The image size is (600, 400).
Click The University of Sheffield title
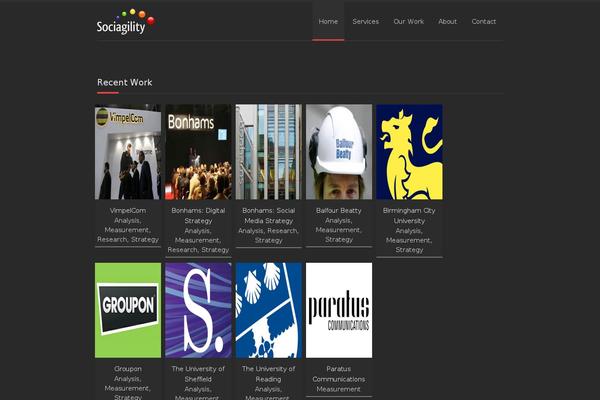click(x=198, y=374)
